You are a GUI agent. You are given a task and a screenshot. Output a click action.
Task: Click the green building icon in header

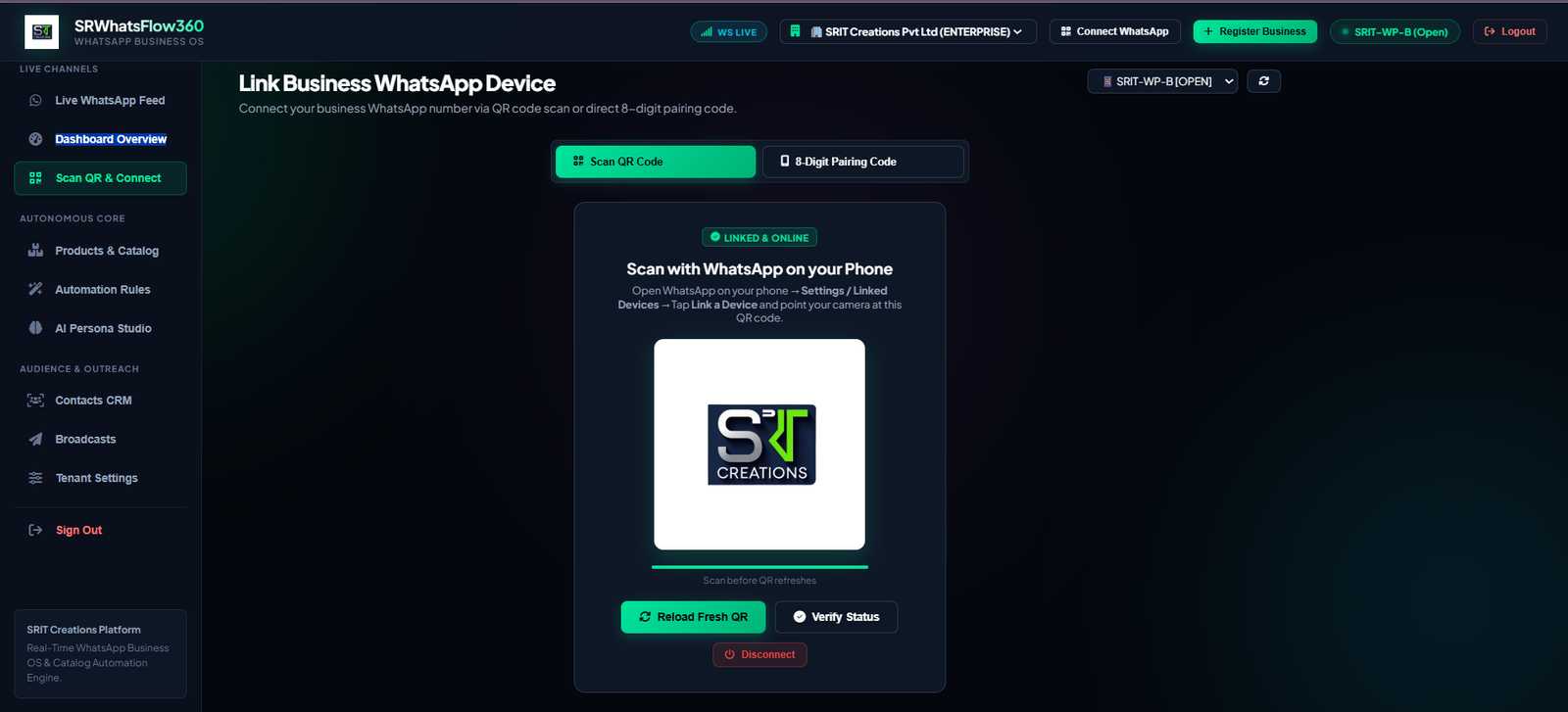click(x=796, y=31)
